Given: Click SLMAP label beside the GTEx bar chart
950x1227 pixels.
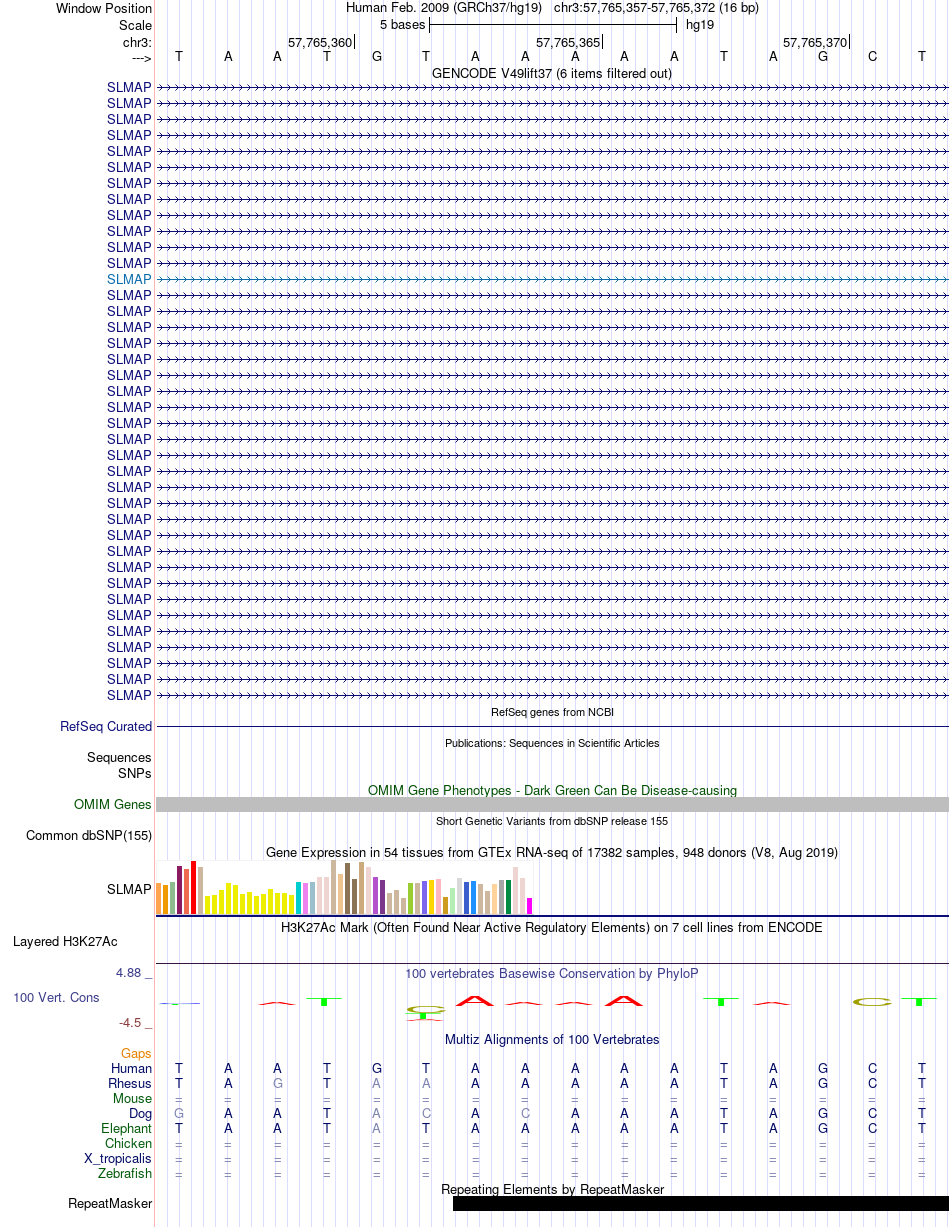Looking at the screenshot, I should [x=129, y=888].
